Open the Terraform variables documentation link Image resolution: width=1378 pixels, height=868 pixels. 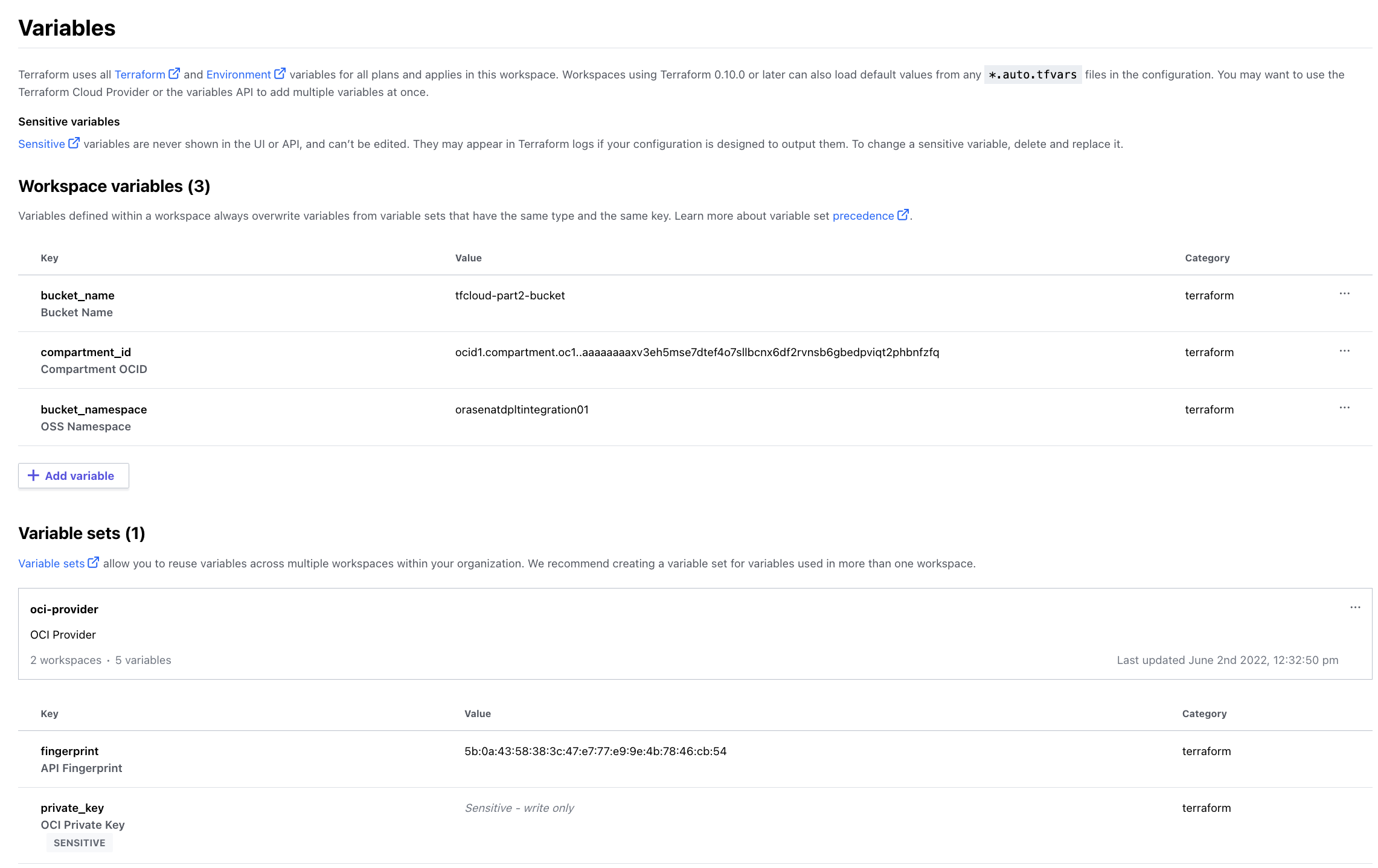tap(139, 74)
